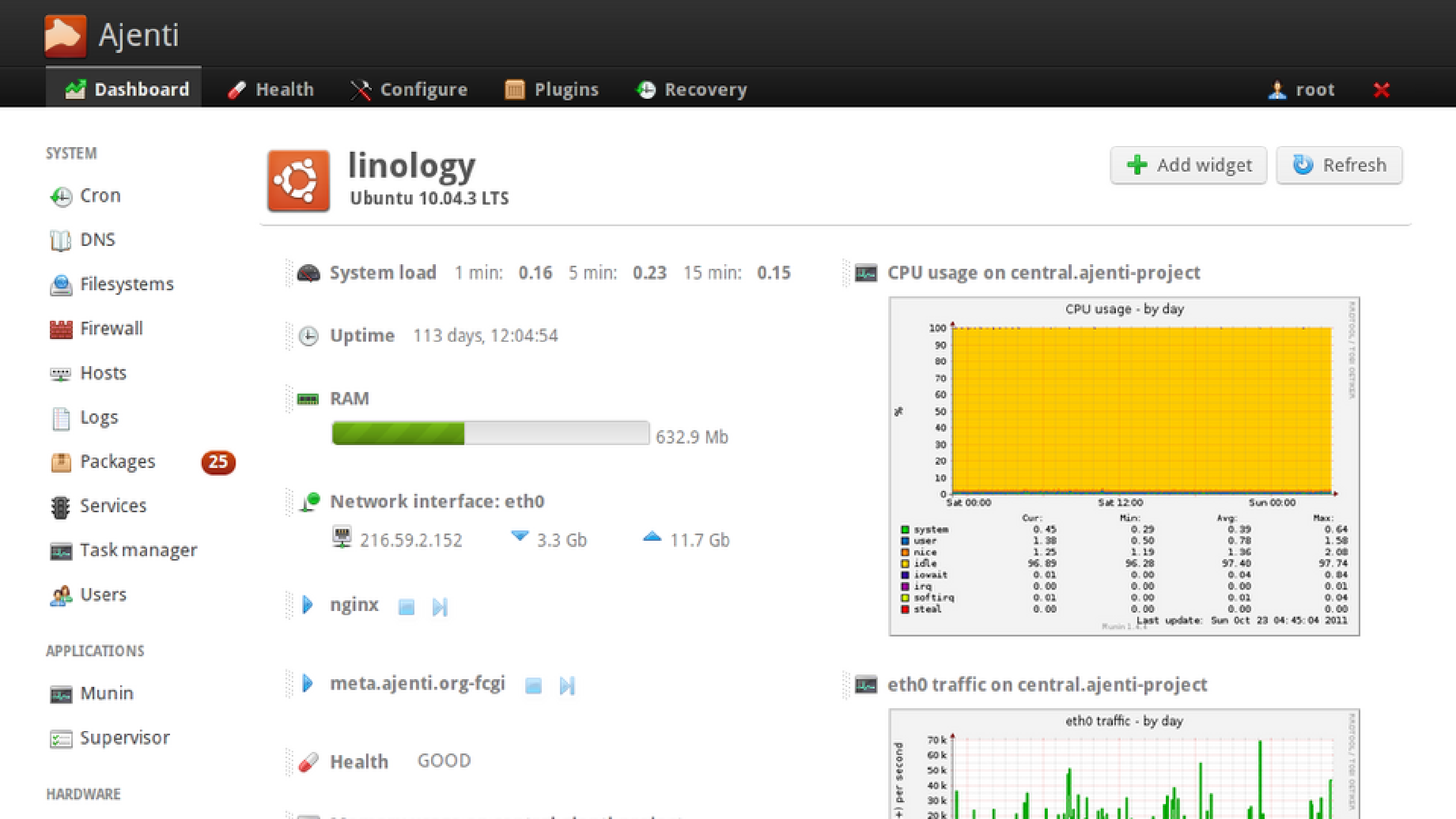Click the HARDWARE section header

pyautogui.click(x=83, y=794)
